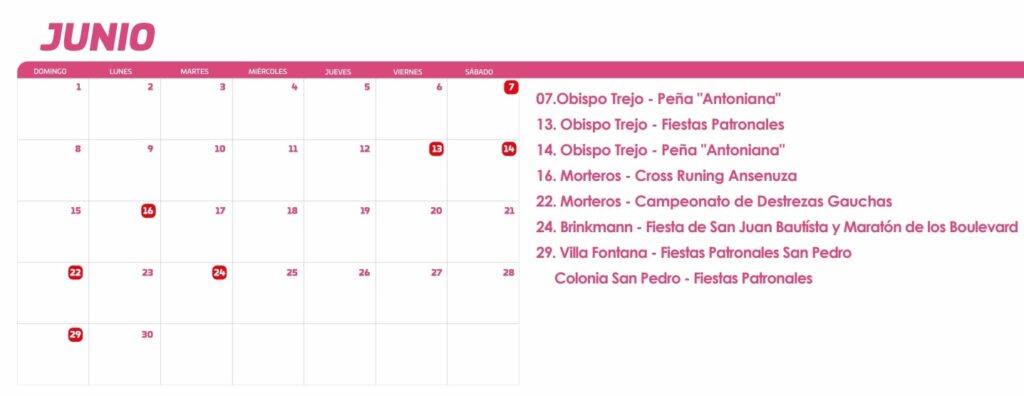The image size is (1024, 396).
Task: Click the red 16 date badge
Action: (148, 210)
